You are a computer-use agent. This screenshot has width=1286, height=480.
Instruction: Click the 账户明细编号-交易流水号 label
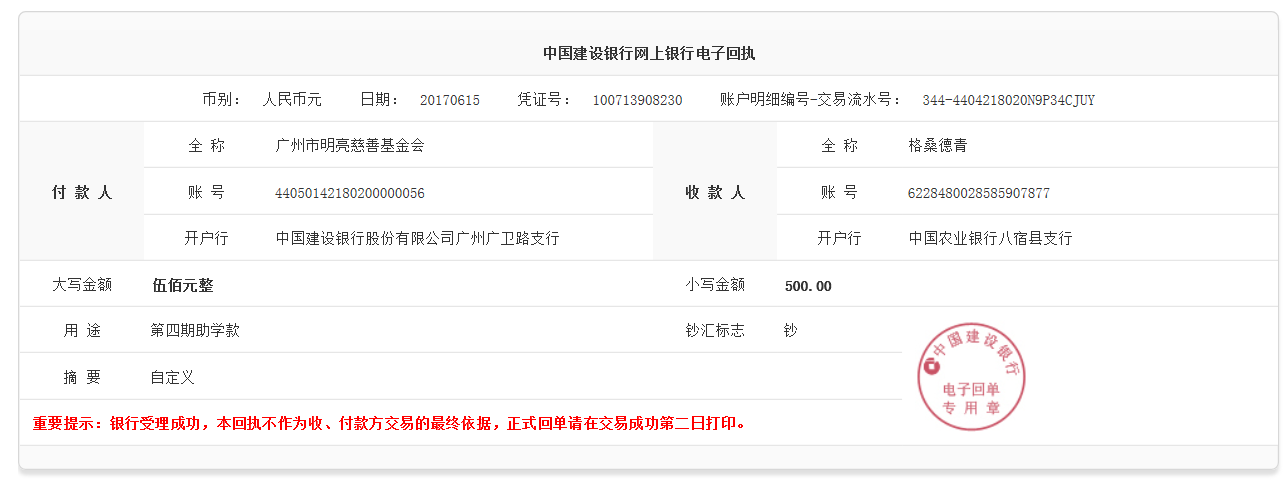pyautogui.click(x=810, y=100)
